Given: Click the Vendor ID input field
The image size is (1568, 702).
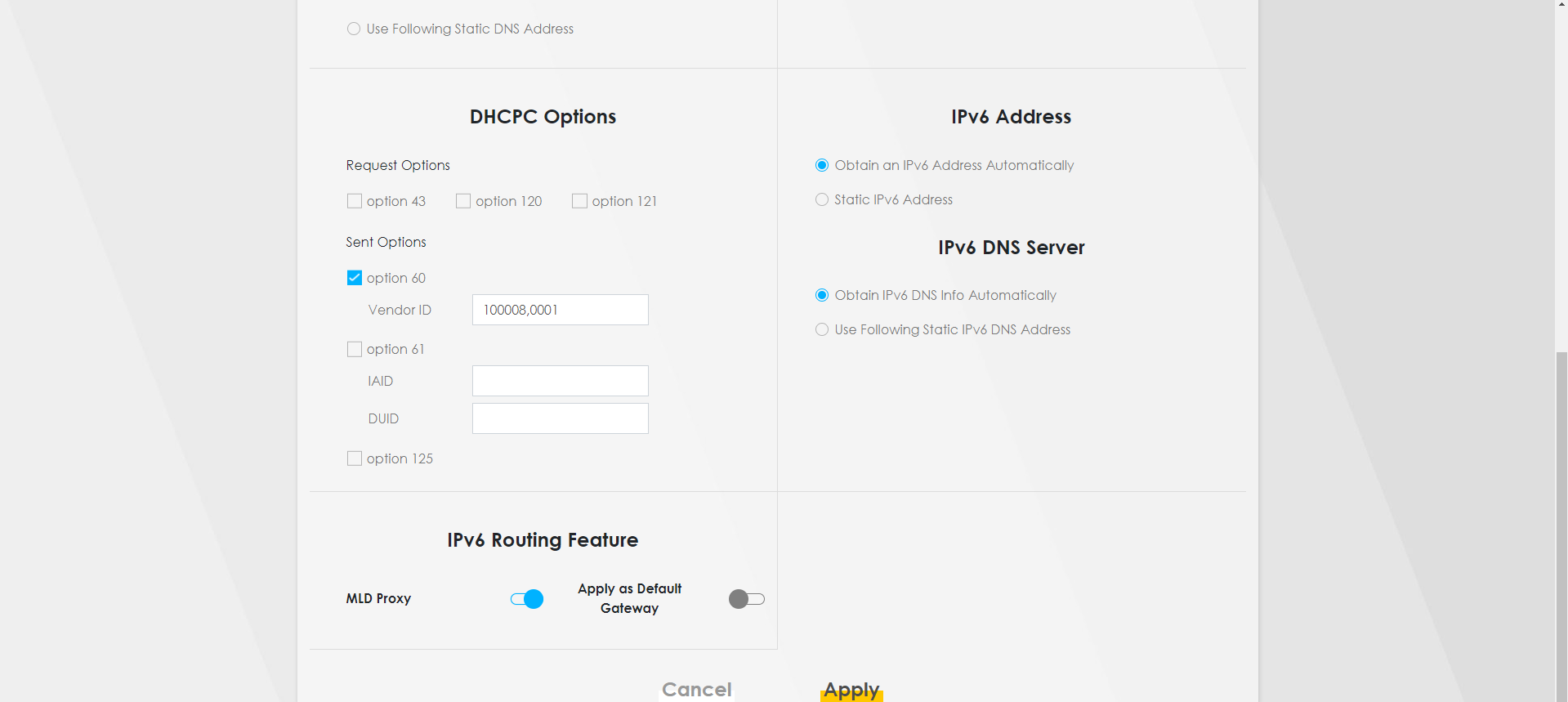Looking at the screenshot, I should [x=561, y=310].
